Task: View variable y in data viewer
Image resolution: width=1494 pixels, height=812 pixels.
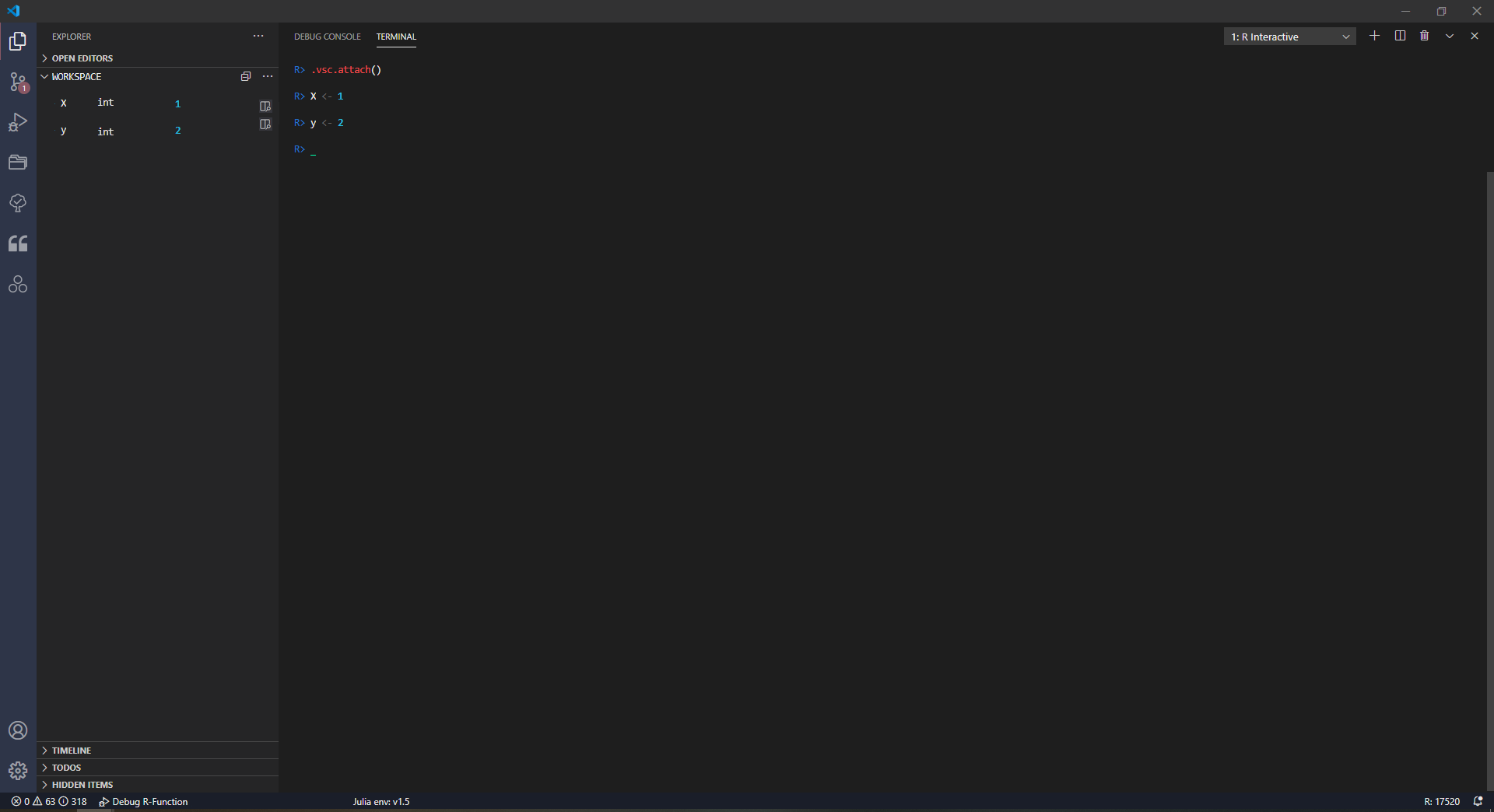Action: click(x=265, y=124)
